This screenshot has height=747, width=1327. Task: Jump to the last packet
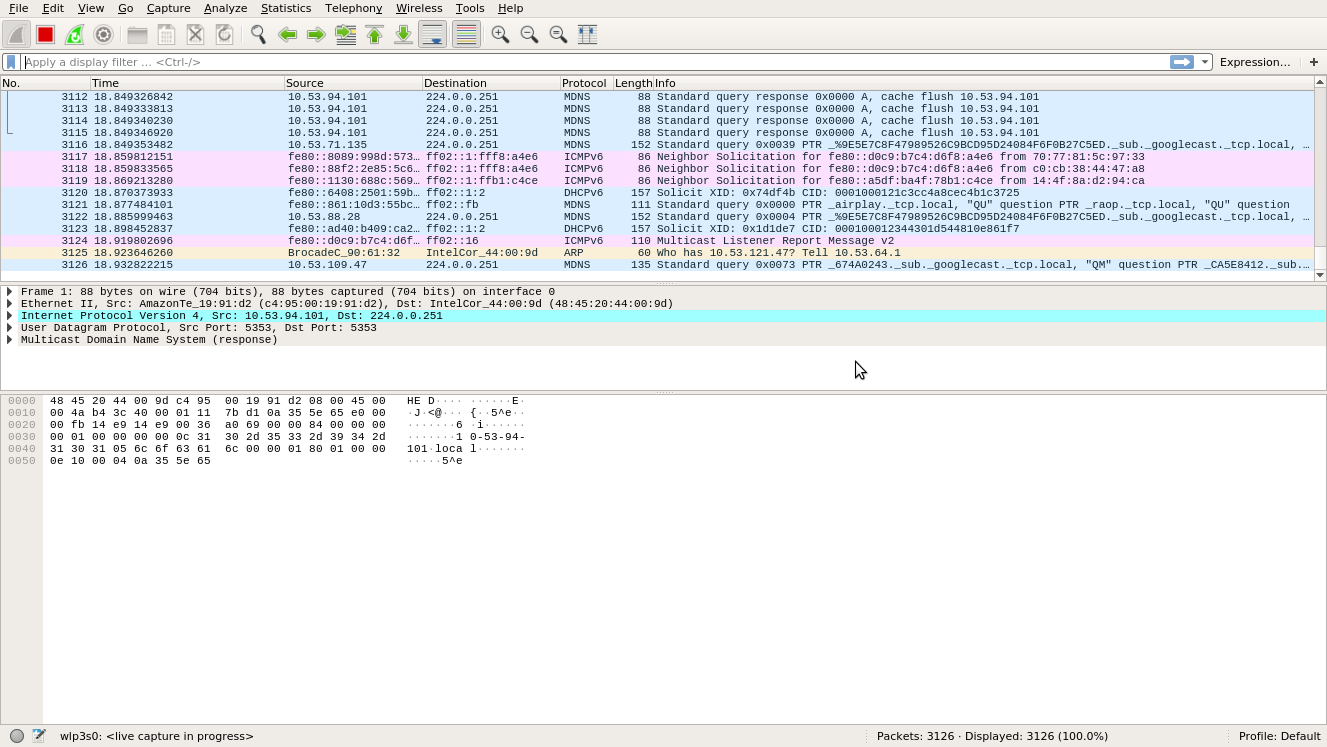coord(403,34)
